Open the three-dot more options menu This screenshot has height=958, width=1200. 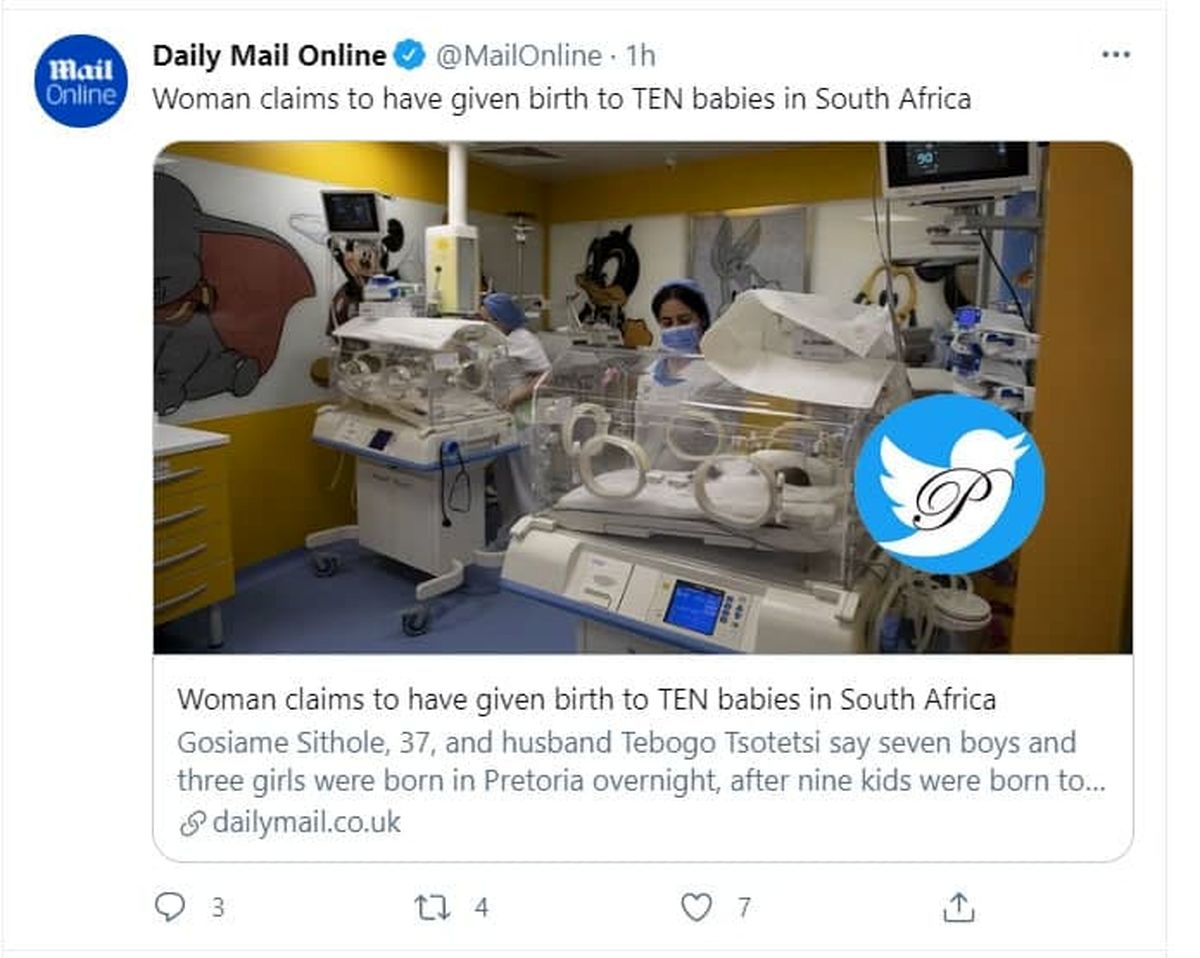(1115, 55)
